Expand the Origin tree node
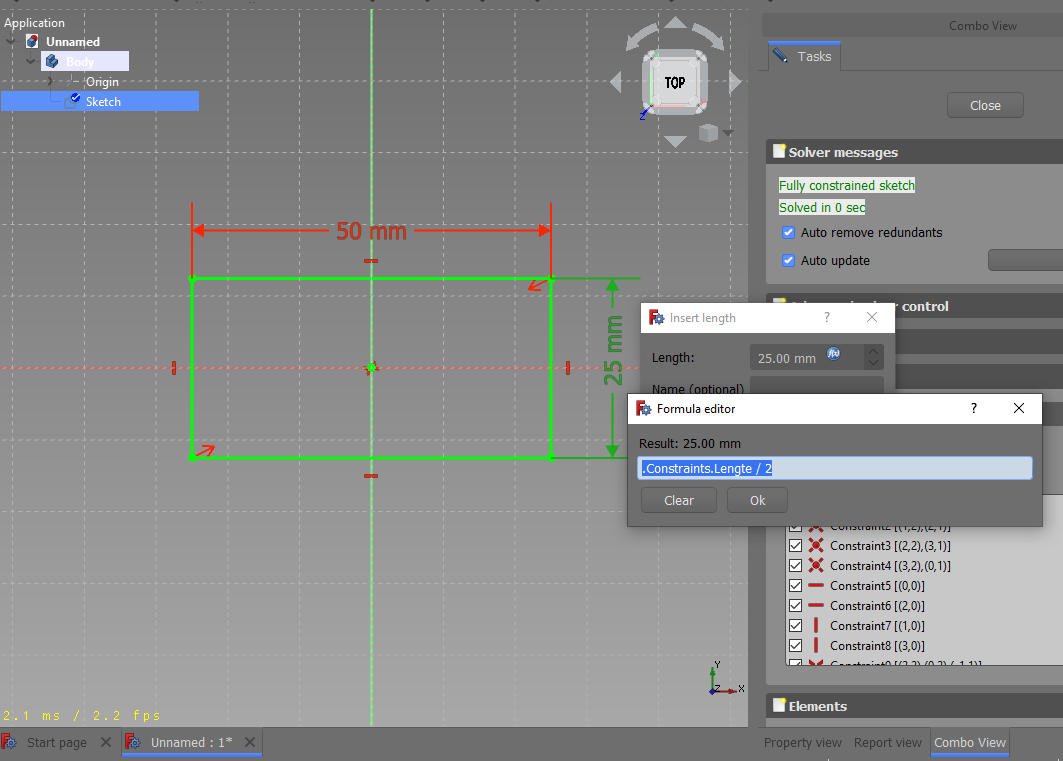 pos(49,81)
